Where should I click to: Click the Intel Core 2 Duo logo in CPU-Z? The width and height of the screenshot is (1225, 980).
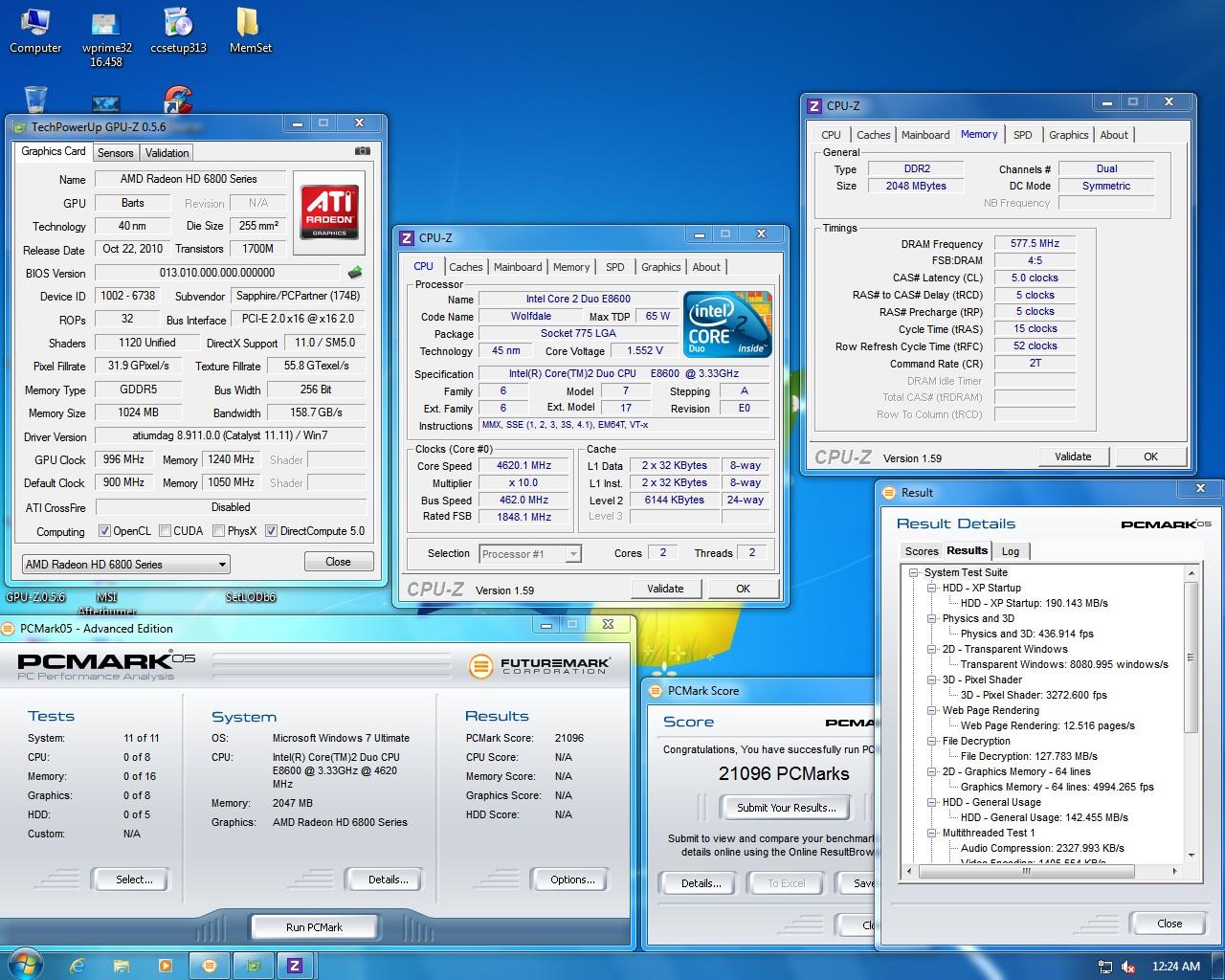(728, 324)
